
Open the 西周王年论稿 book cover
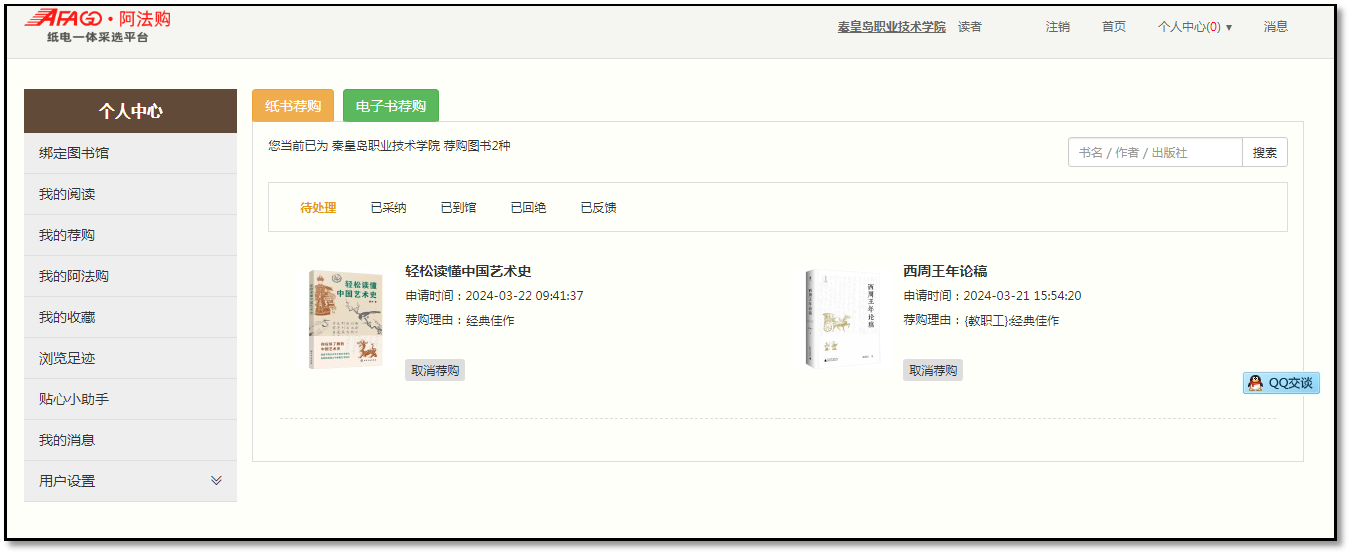(842, 318)
